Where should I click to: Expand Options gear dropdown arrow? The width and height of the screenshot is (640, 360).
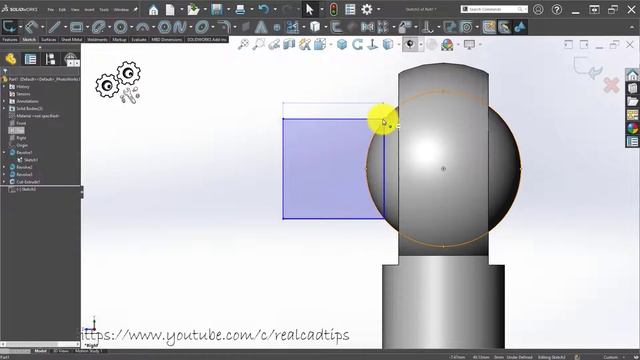pos(378,9)
